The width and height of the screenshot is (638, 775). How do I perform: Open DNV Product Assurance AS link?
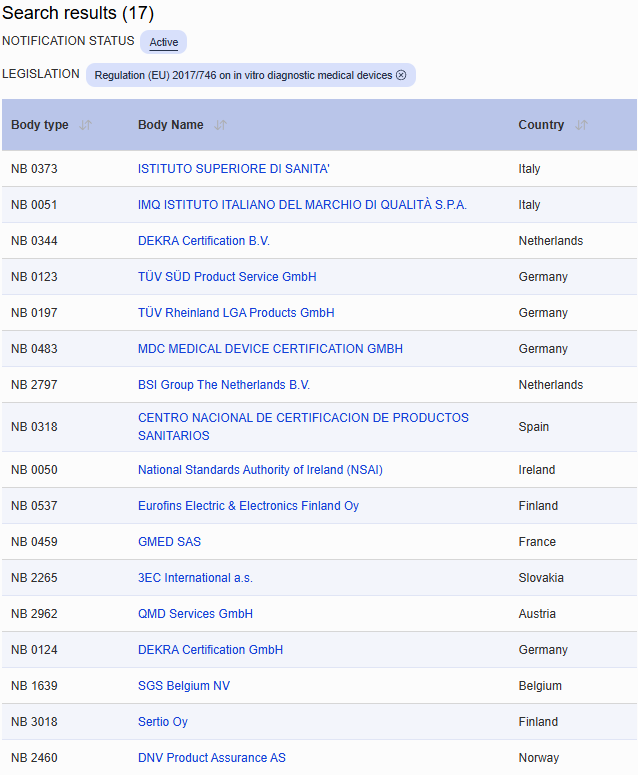pyautogui.click(x=212, y=758)
